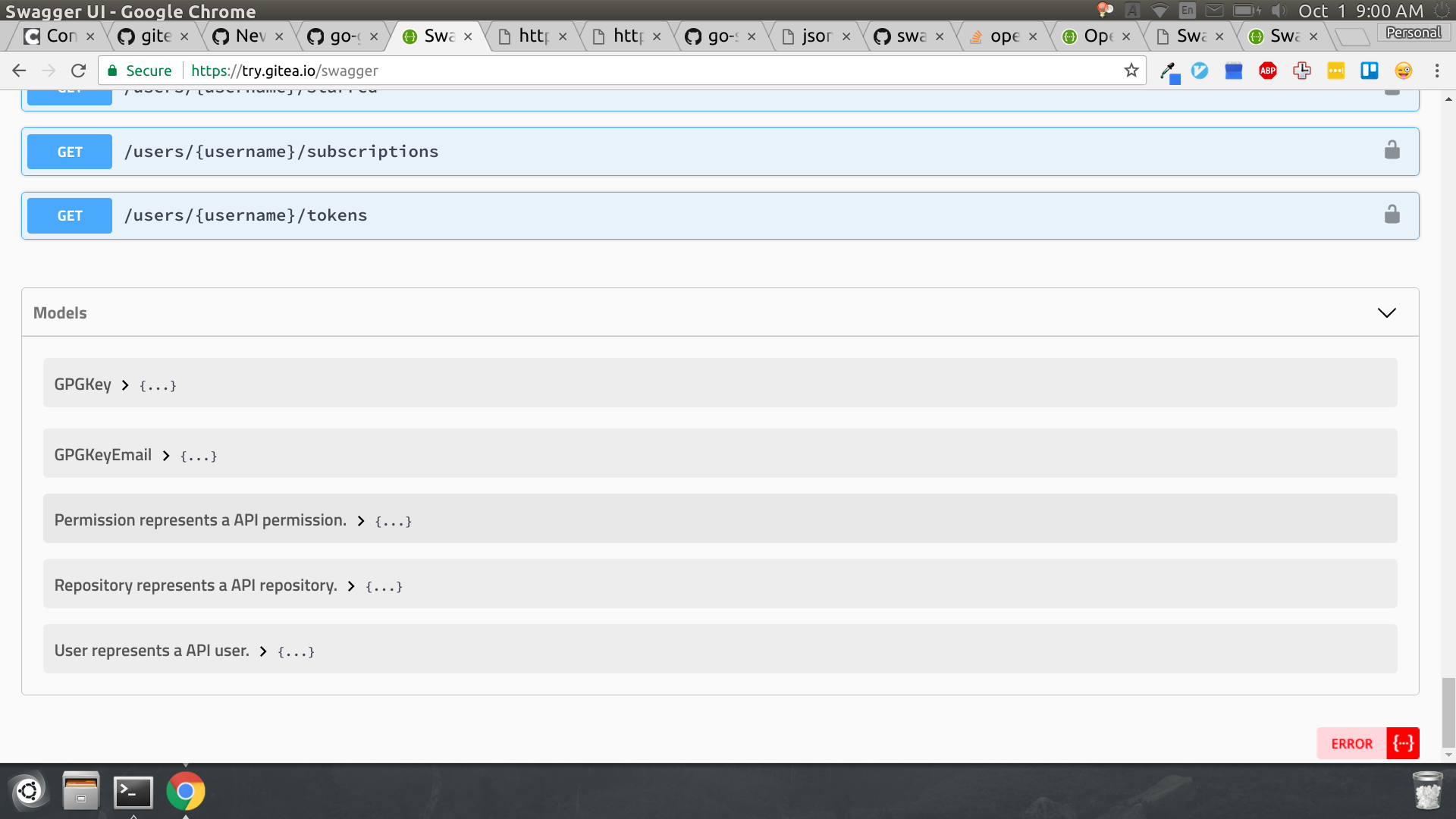Expand the User model arrow

click(x=263, y=651)
